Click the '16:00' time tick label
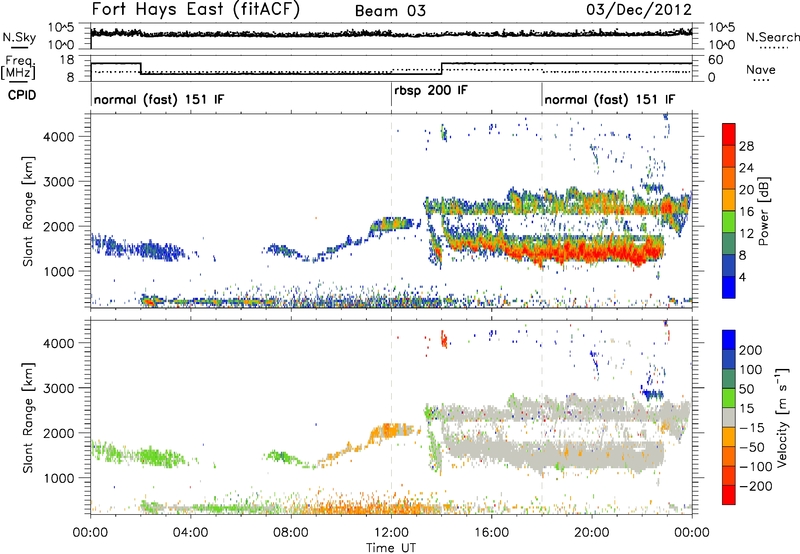The image size is (800, 554). (x=491, y=533)
